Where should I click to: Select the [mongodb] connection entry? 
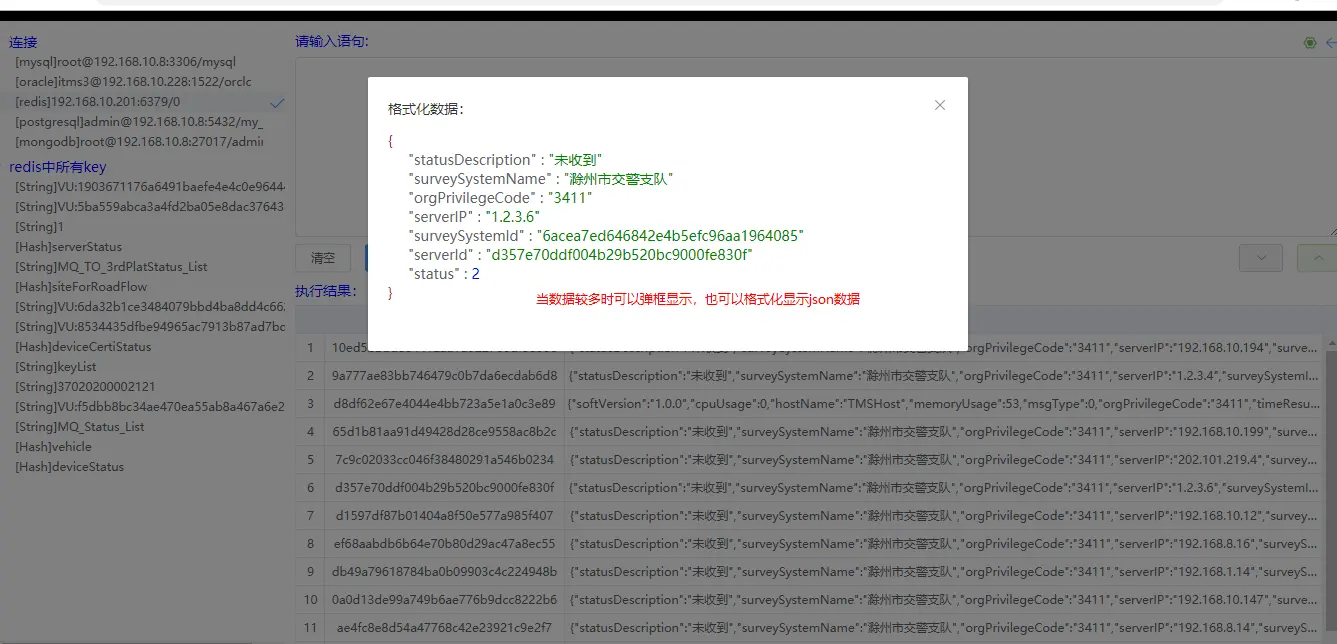pyautogui.click(x=140, y=140)
